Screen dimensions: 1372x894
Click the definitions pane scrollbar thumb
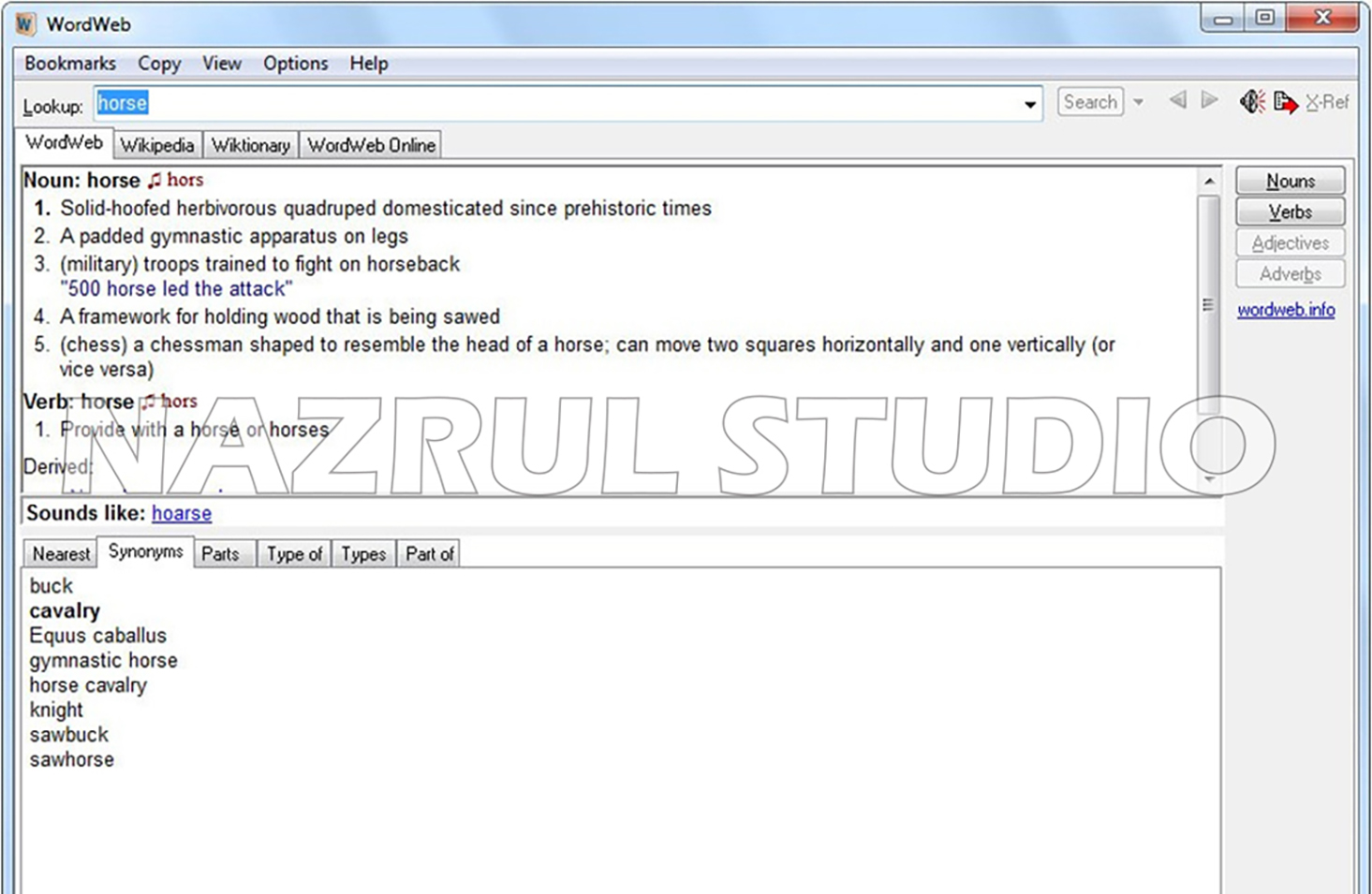point(1208,304)
